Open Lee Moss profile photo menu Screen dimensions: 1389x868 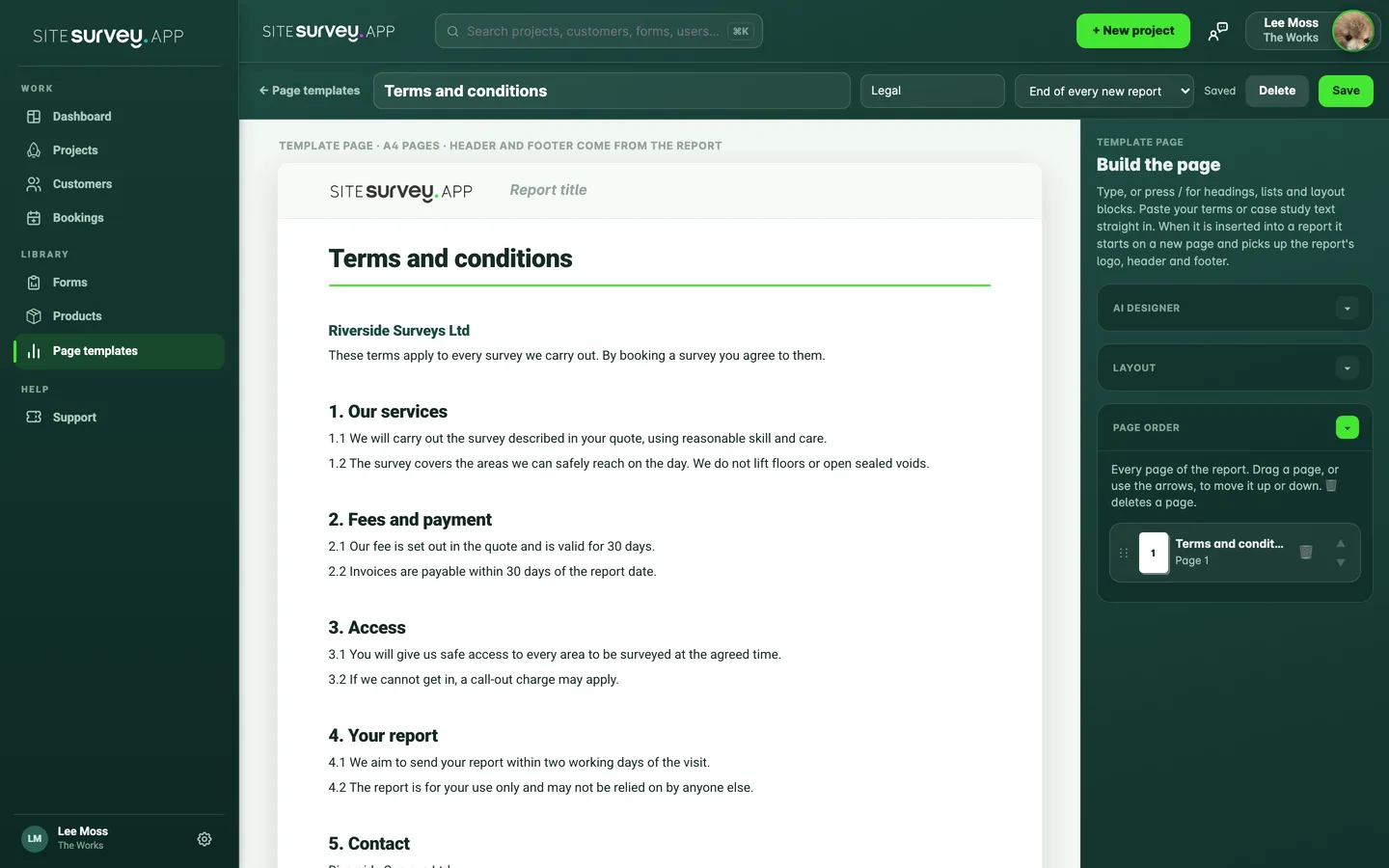point(1353,31)
